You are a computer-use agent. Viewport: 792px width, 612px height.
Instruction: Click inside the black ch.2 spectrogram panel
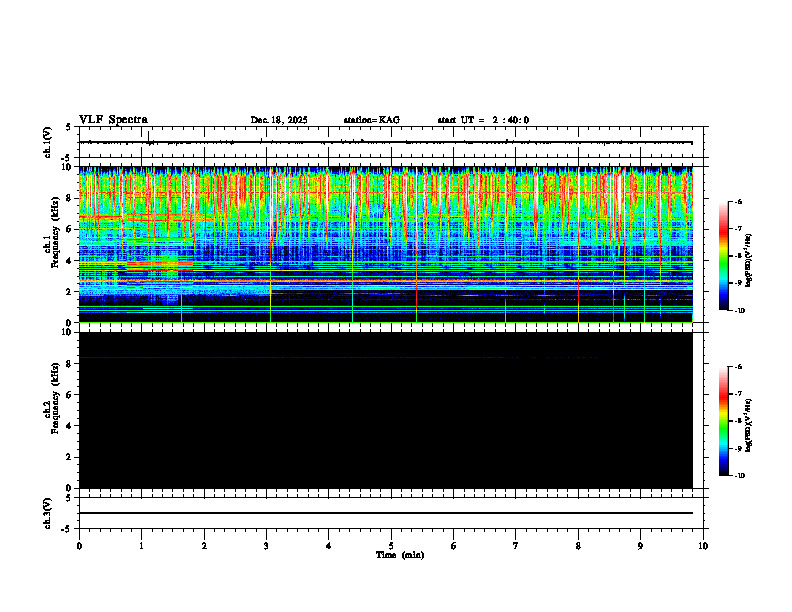click(386, 410)
